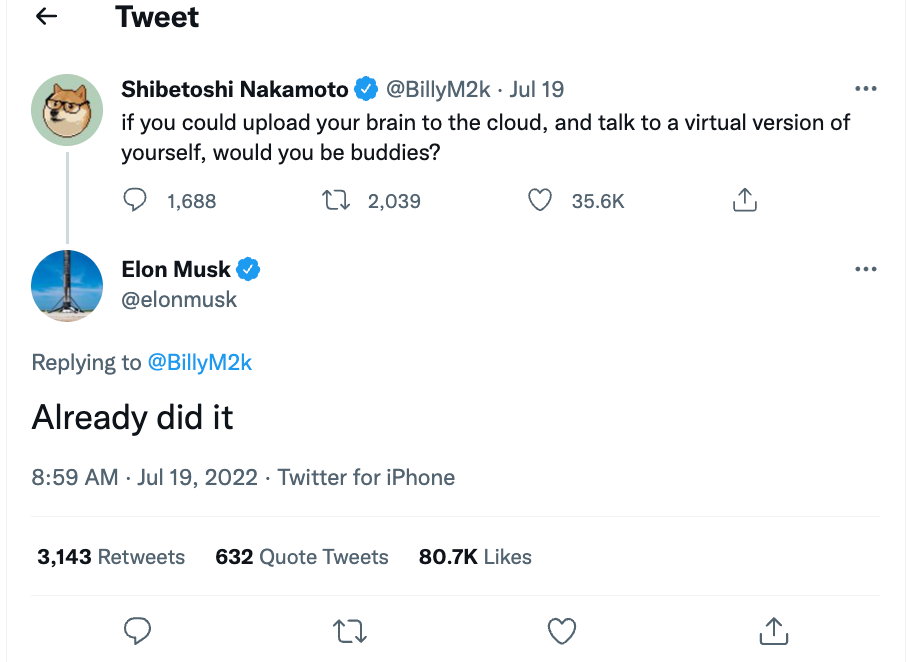908x662 pixels.
Task: View the 3,143 Retweets list
Action: pos(111,557)
